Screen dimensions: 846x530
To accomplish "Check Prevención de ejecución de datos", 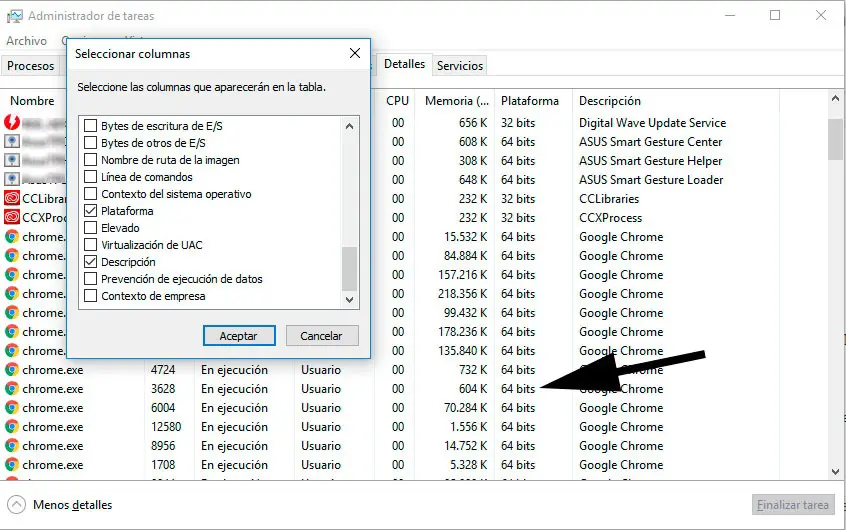I will 91,279.
